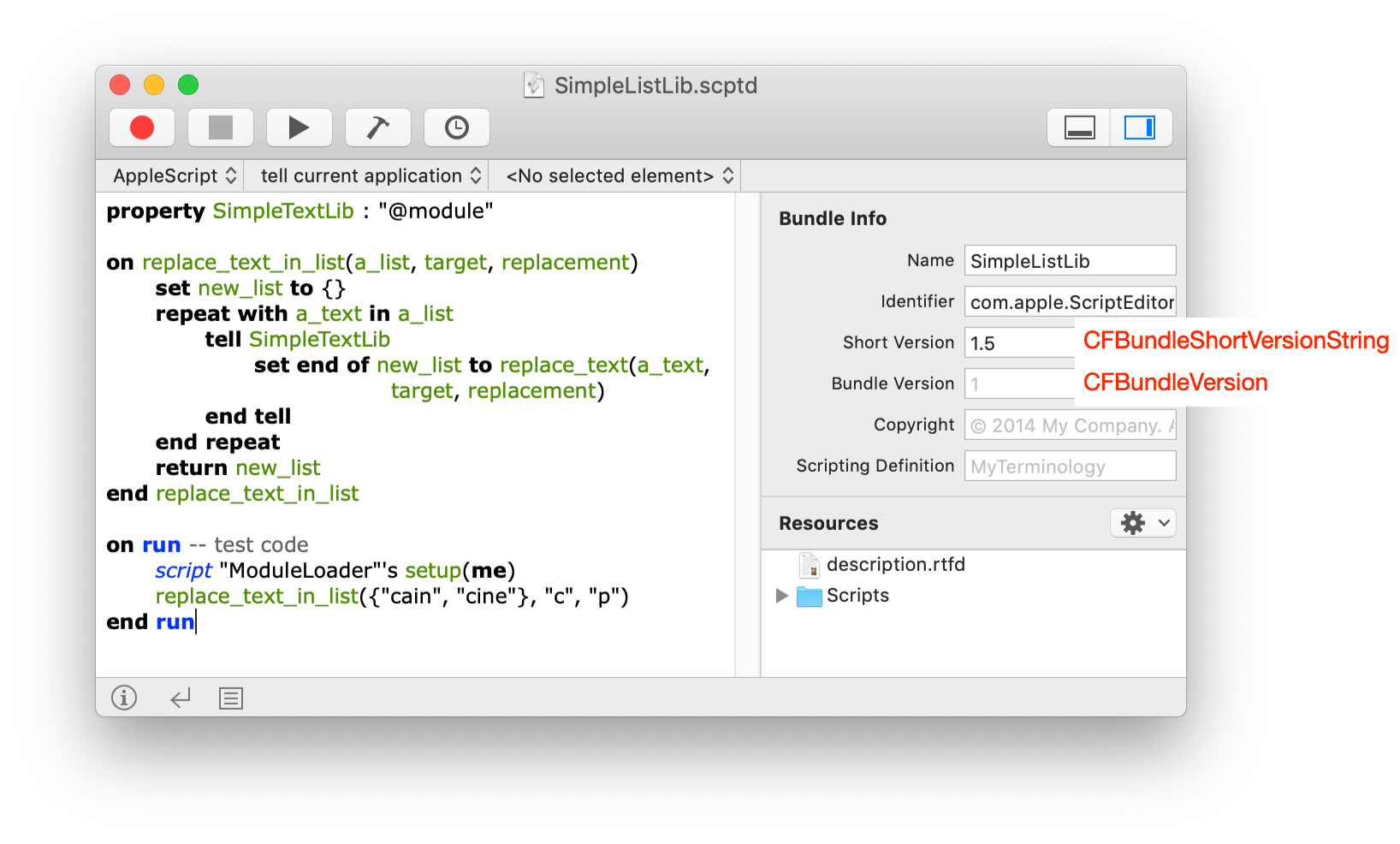Open the log history clock icon
This screenshot has width=1400, height=844.
click(x=456, y=128)
